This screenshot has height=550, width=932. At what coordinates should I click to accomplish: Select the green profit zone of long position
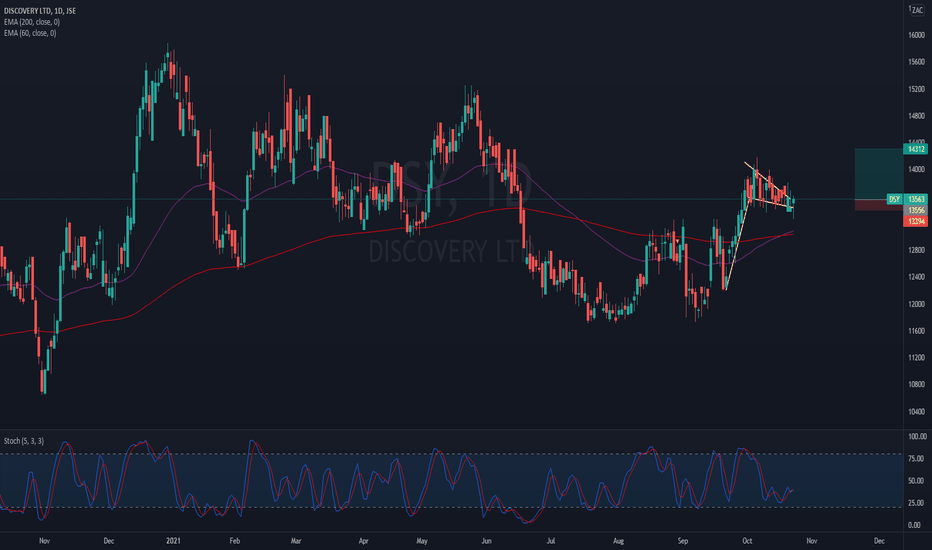[x=879, y=174]
